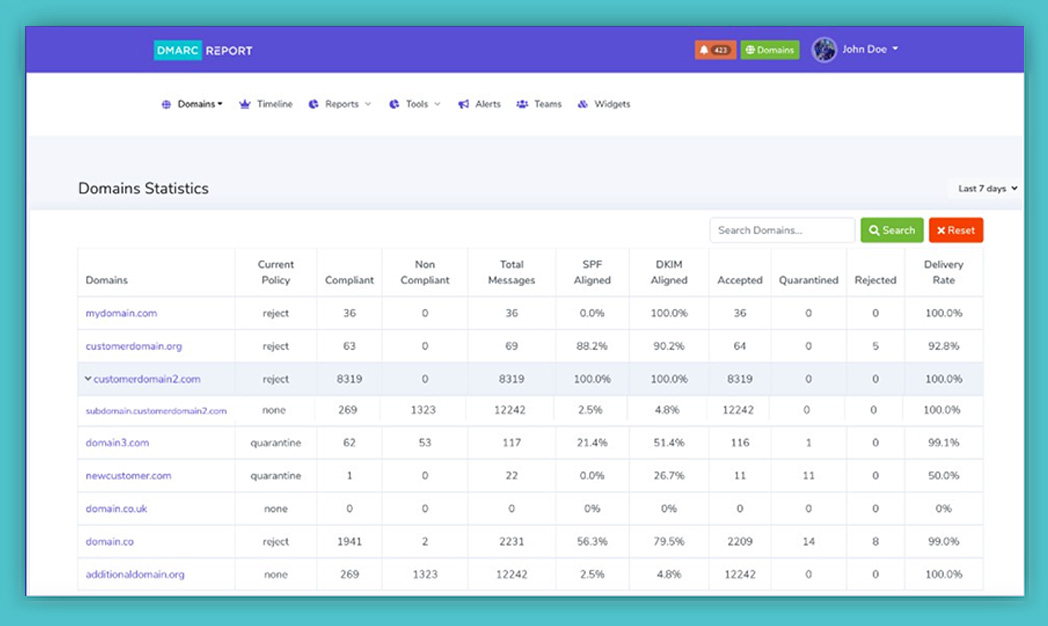Click the Tools icon in navigation

click(394, 104)
